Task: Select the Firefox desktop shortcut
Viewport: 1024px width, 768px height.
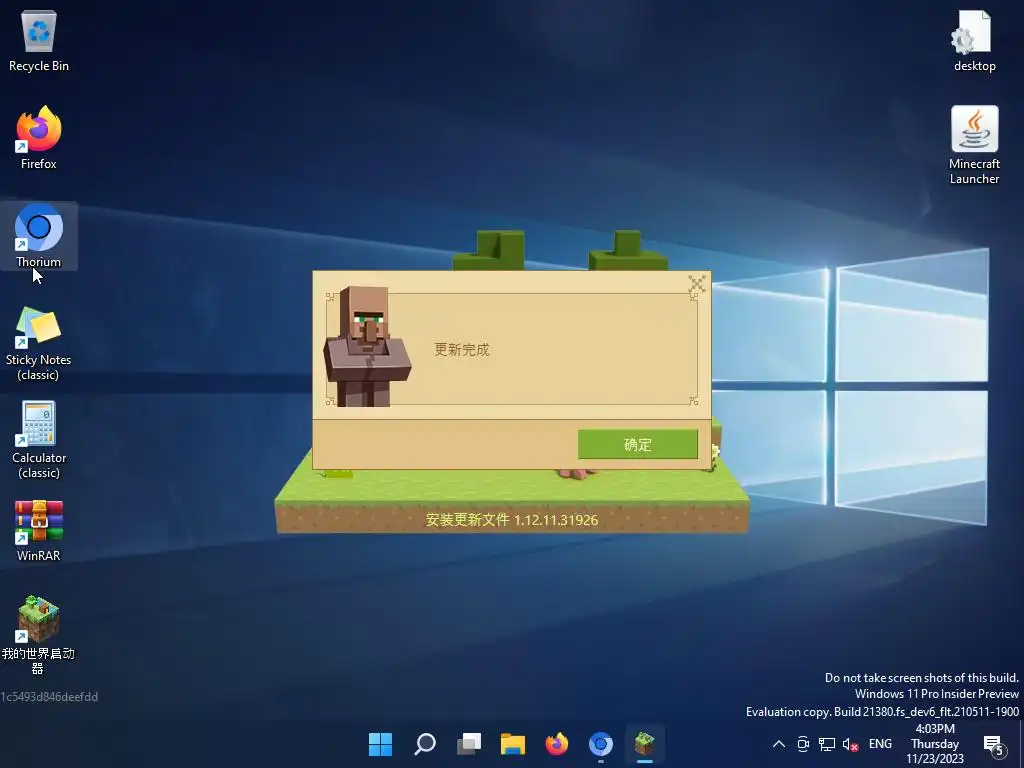Action: tap(39, 138)
